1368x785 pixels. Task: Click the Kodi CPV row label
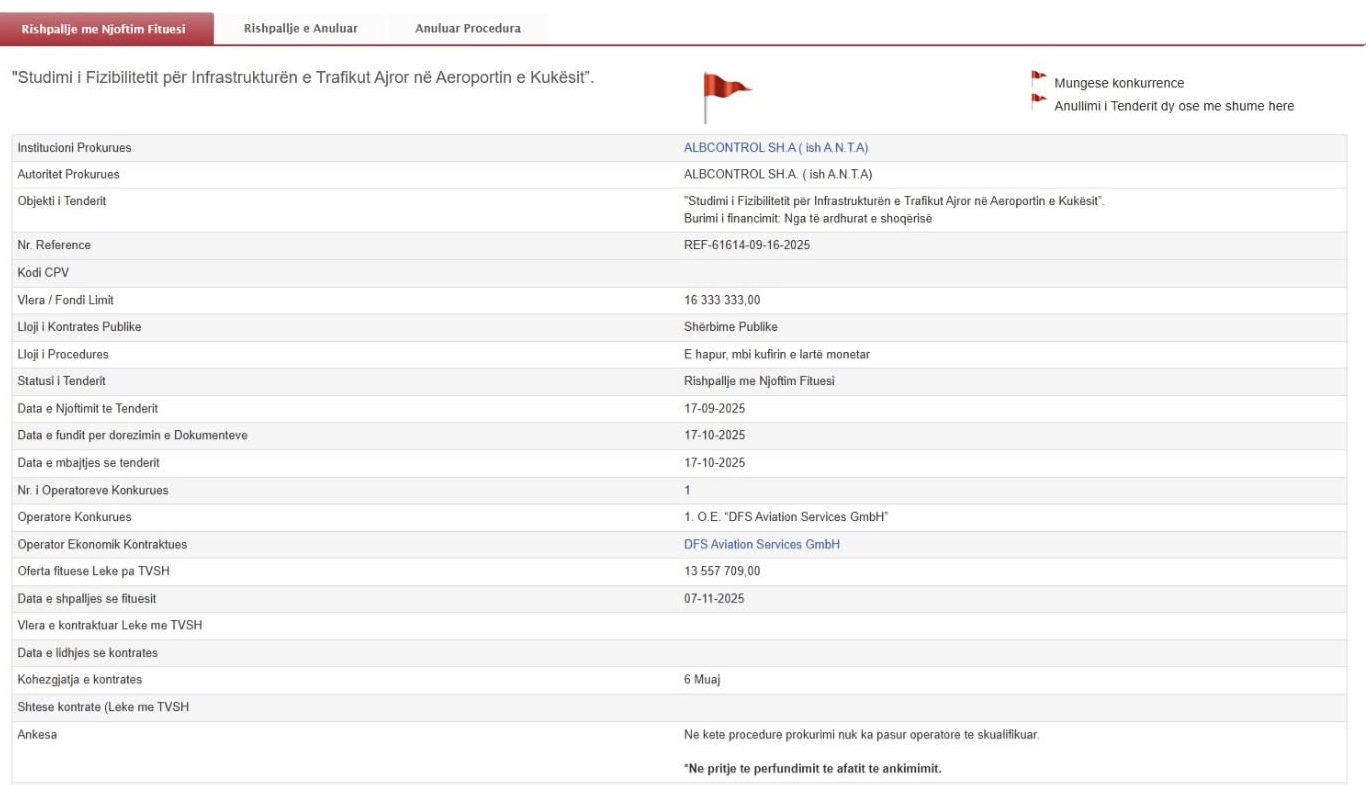[x=43, y=273]
